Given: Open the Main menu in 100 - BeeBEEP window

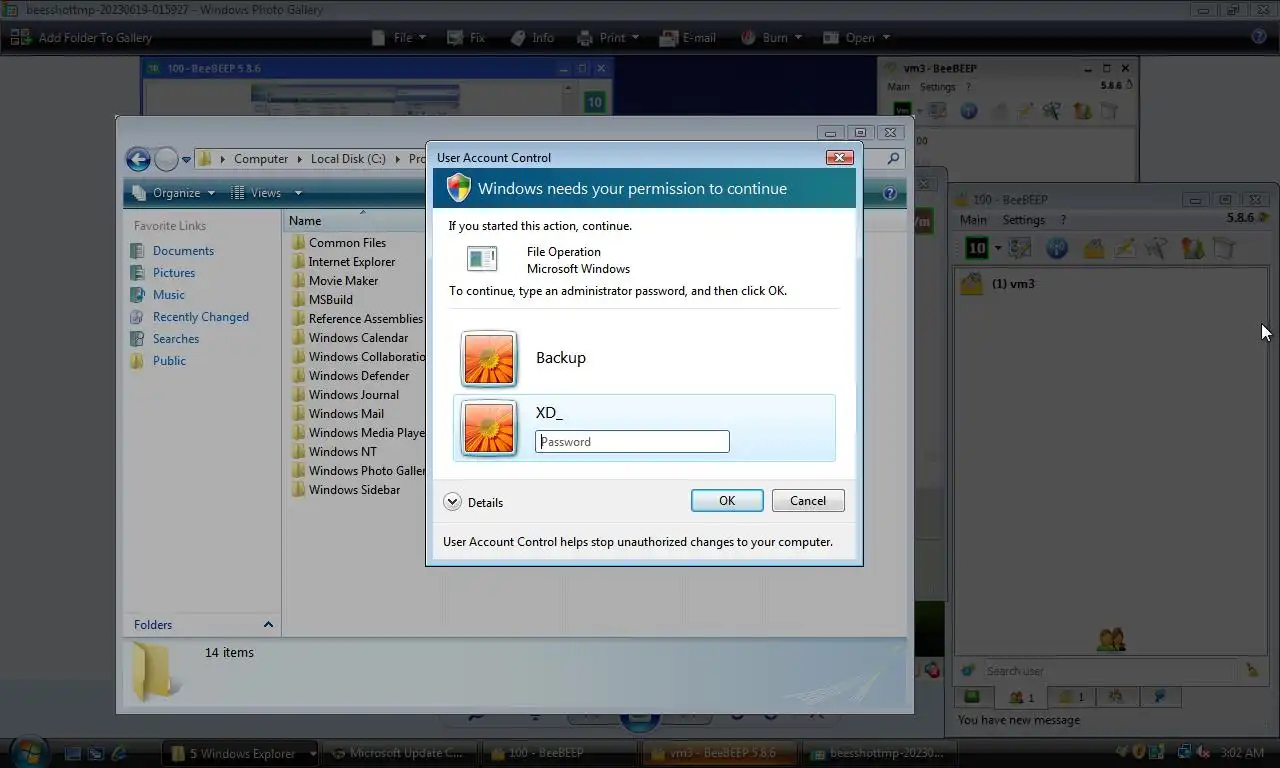Looking at the screenshot, I should tap(973, 220).
